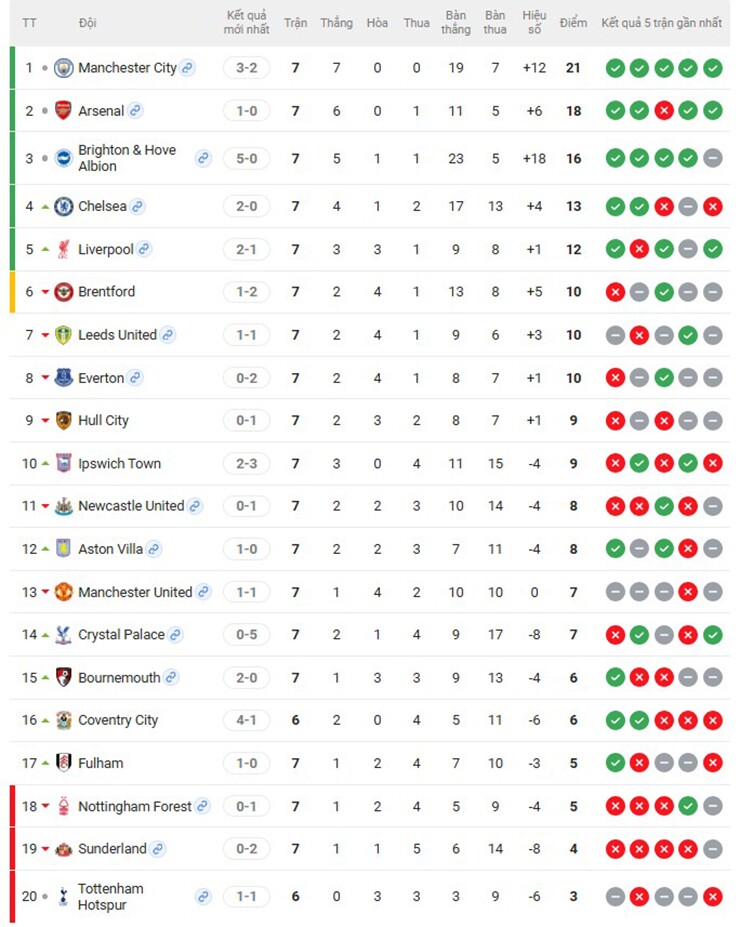Click the Hiệu số column header
This screenshot has height=927, width=740.
pyautogui.click(x=534, y=22)
